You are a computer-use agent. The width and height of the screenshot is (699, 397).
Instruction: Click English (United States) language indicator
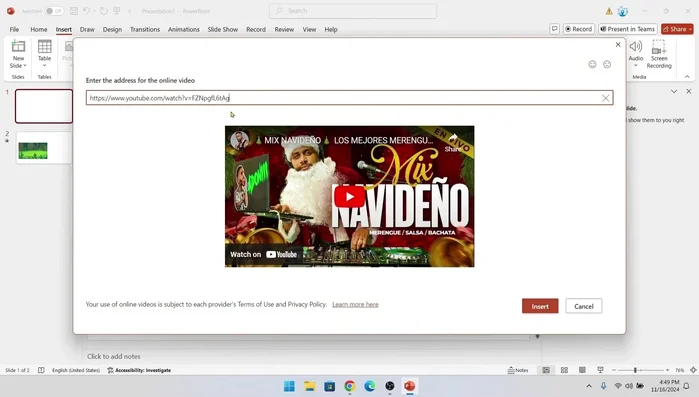coord(76,370)
